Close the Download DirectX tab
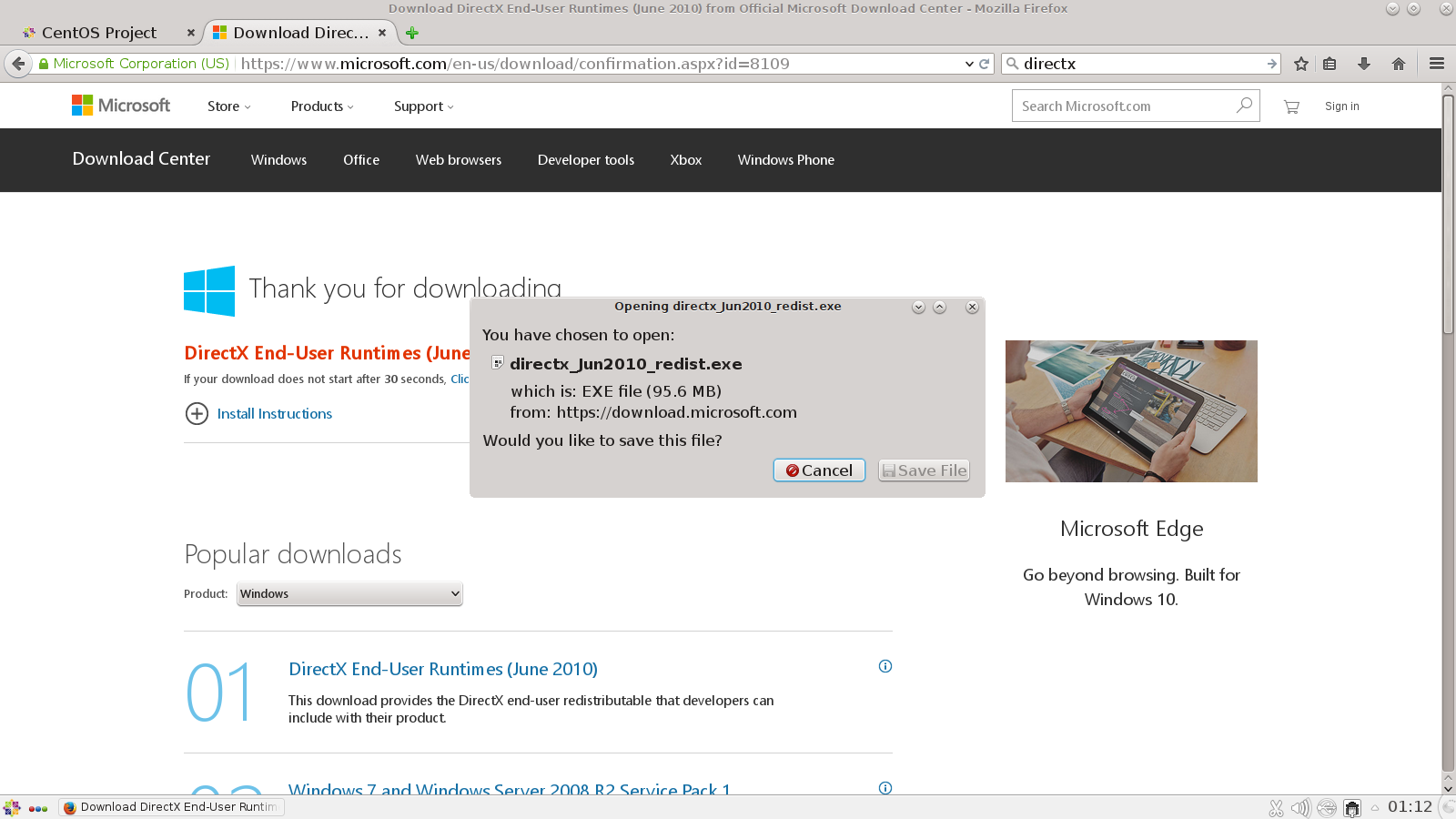Viewport: 1456px width, 819px height. click(x=382, y=33)
